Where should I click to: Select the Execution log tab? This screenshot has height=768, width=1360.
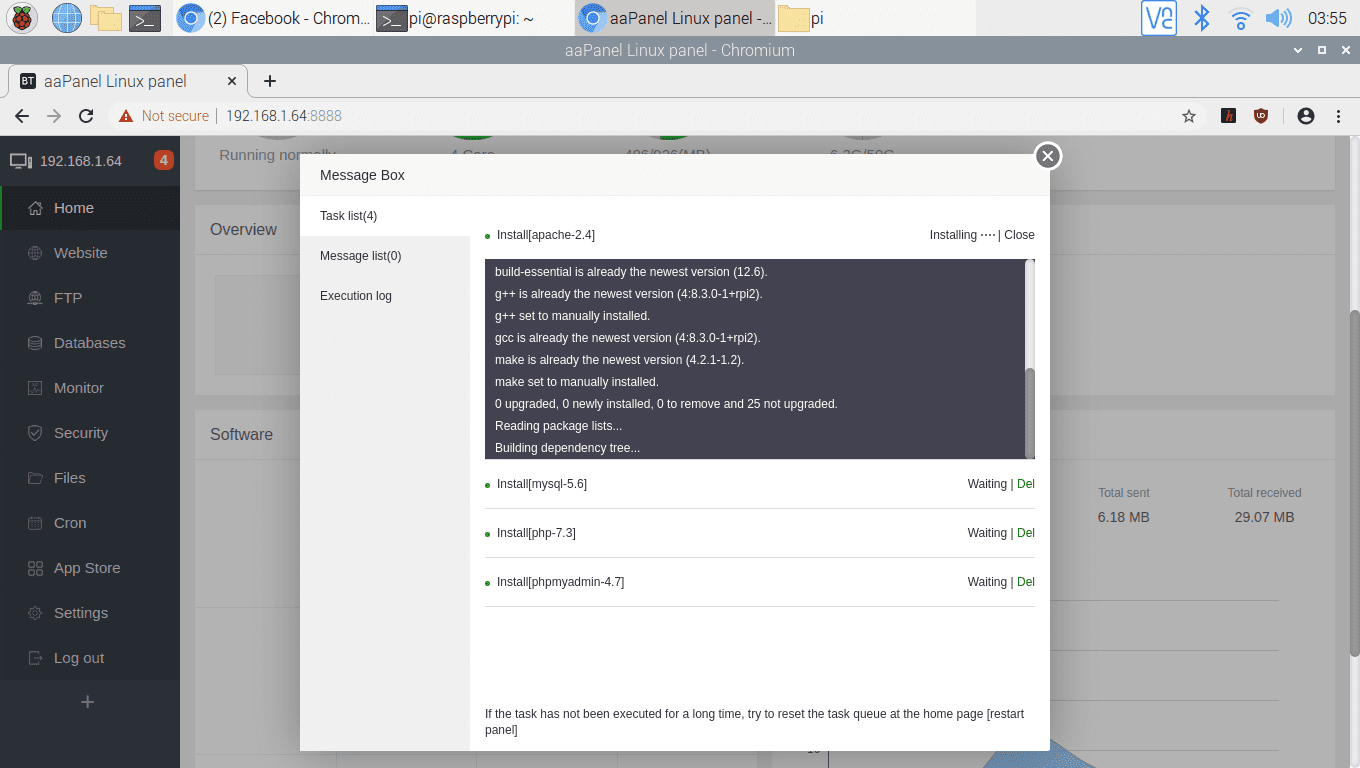coord(356,296)
